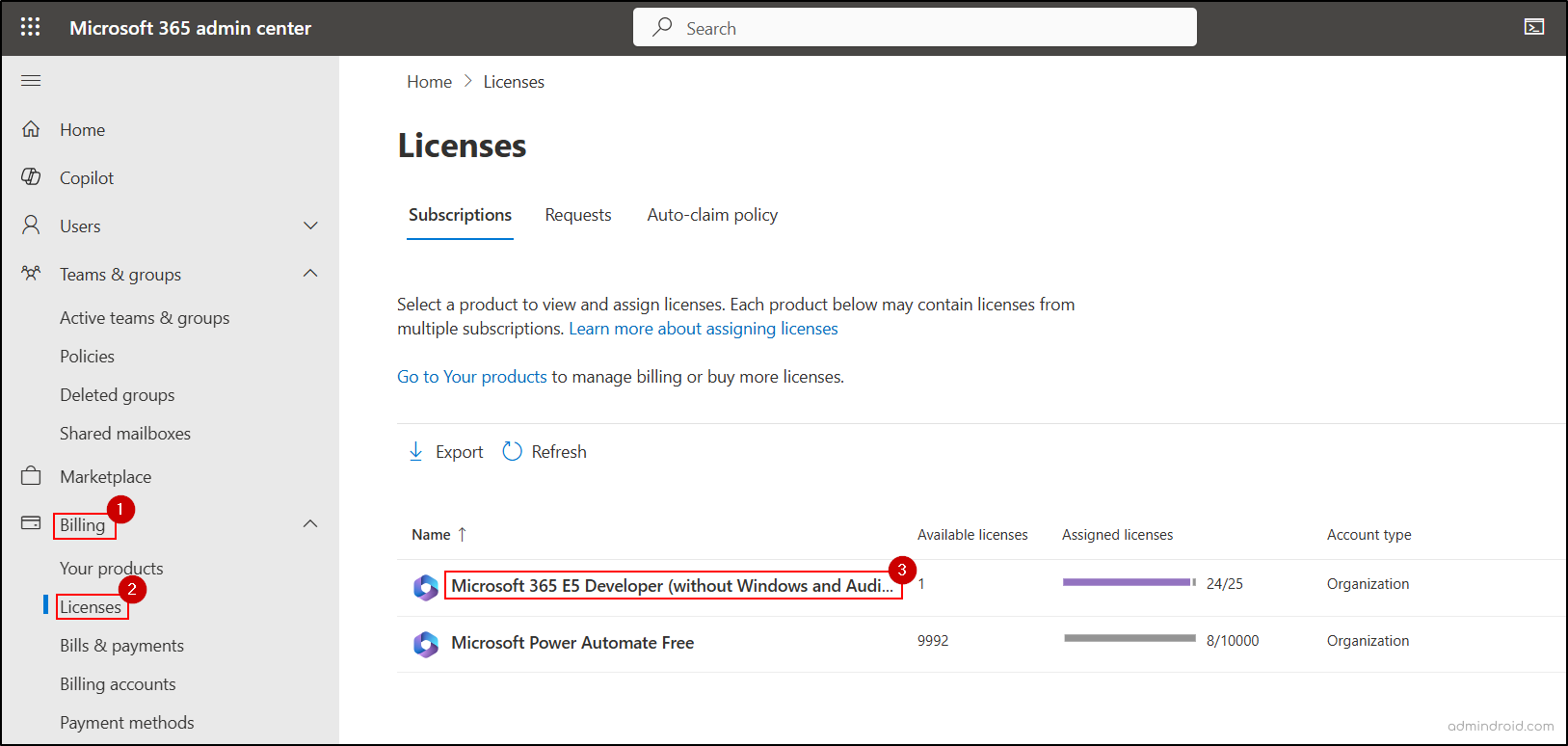Open Payment methods page
Viewport: 1568px width, 746px height.
127,722
